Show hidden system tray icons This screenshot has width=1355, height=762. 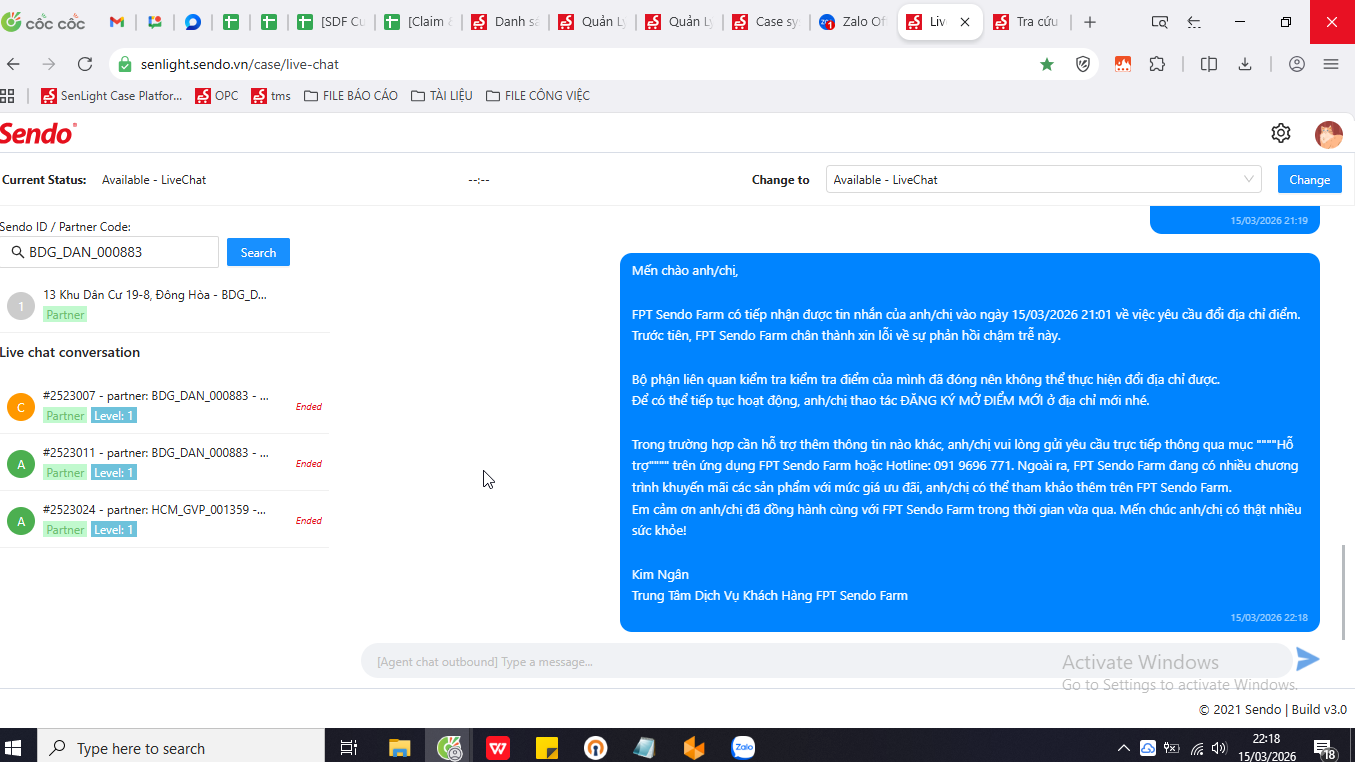point(1124,748)
